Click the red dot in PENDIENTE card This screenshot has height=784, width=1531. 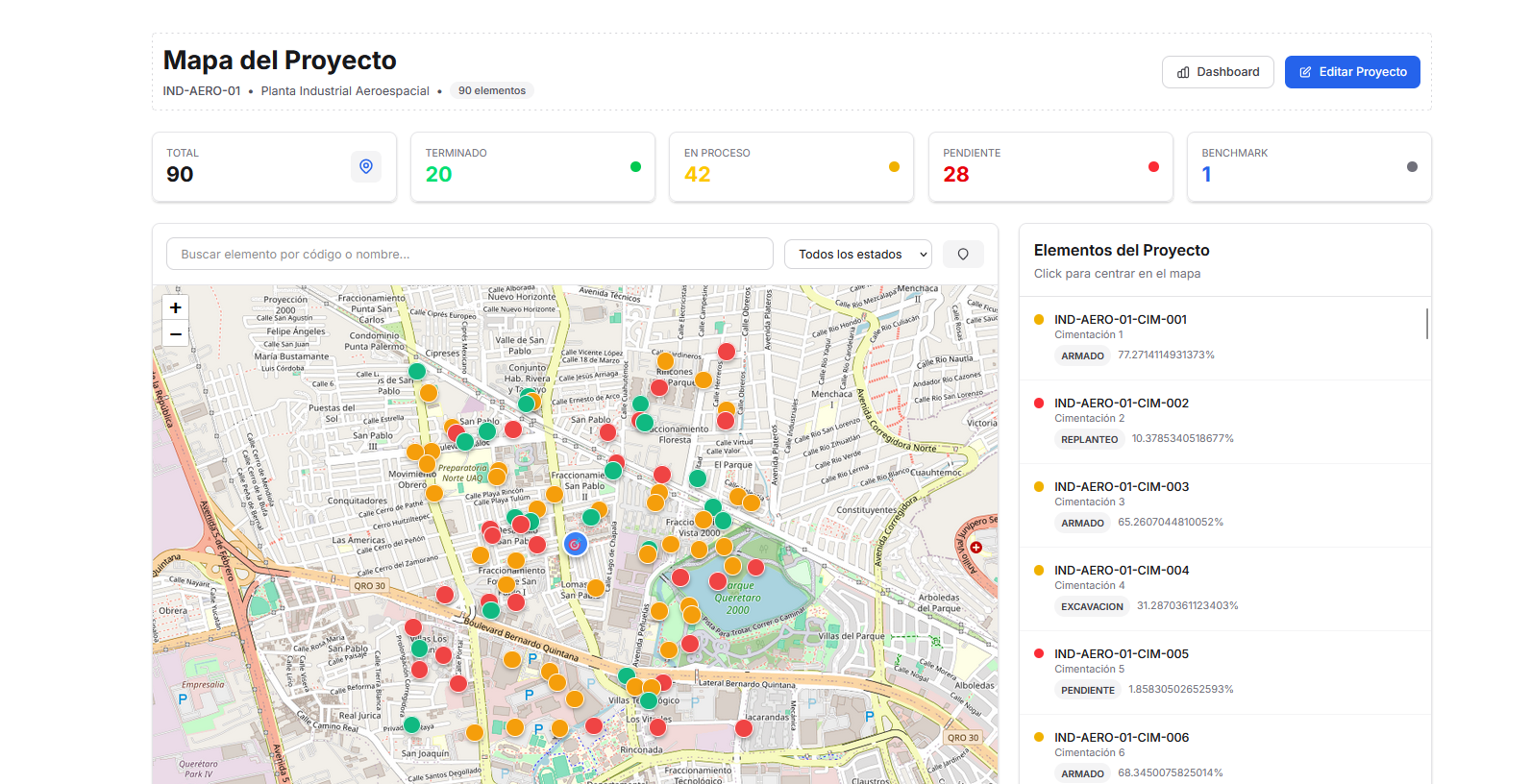[1153, 167]
